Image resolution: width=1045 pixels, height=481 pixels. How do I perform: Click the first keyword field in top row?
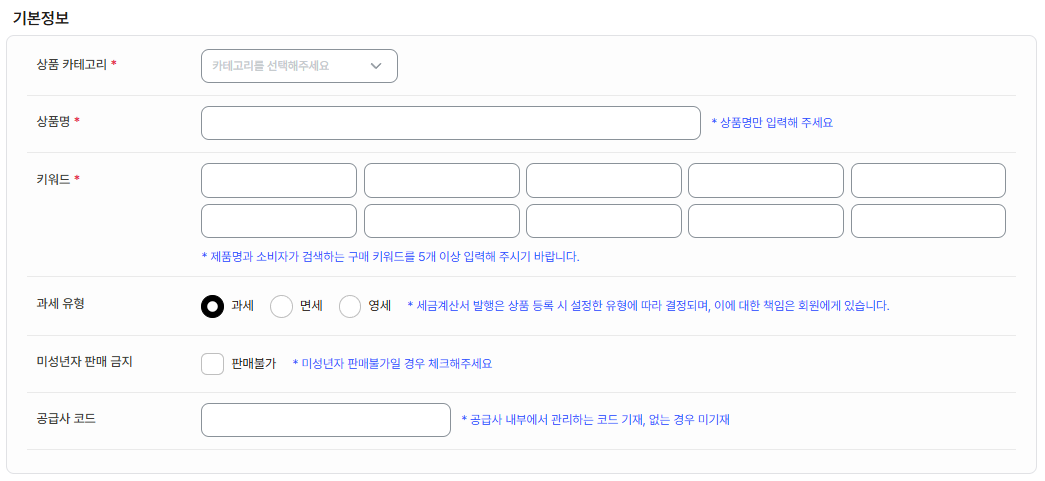coord(279,181)
